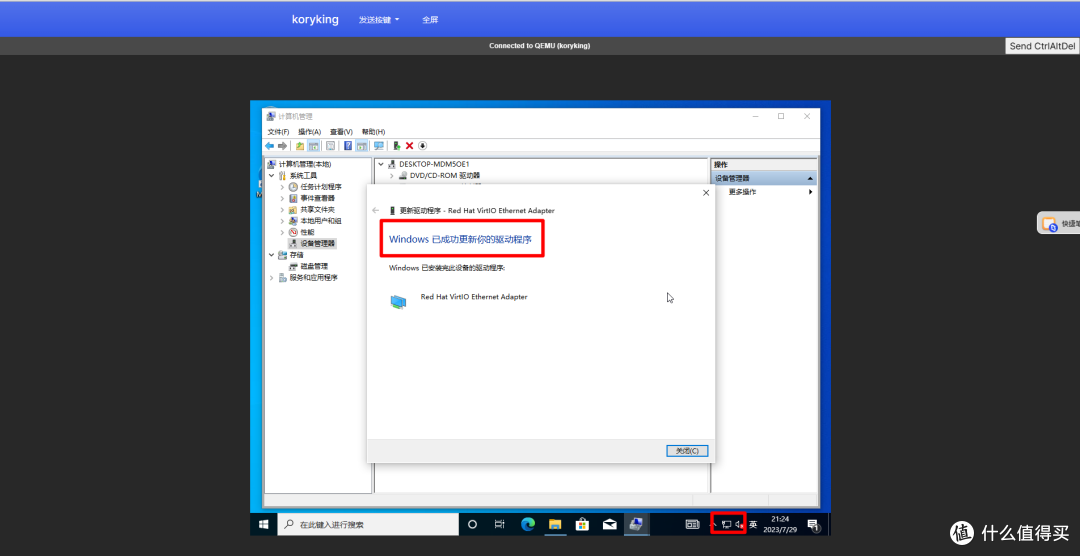The height and width of the screenshot is (556, 1080).
Task: Collapse the 系统工具 tree node
Action: pos(271,176)
